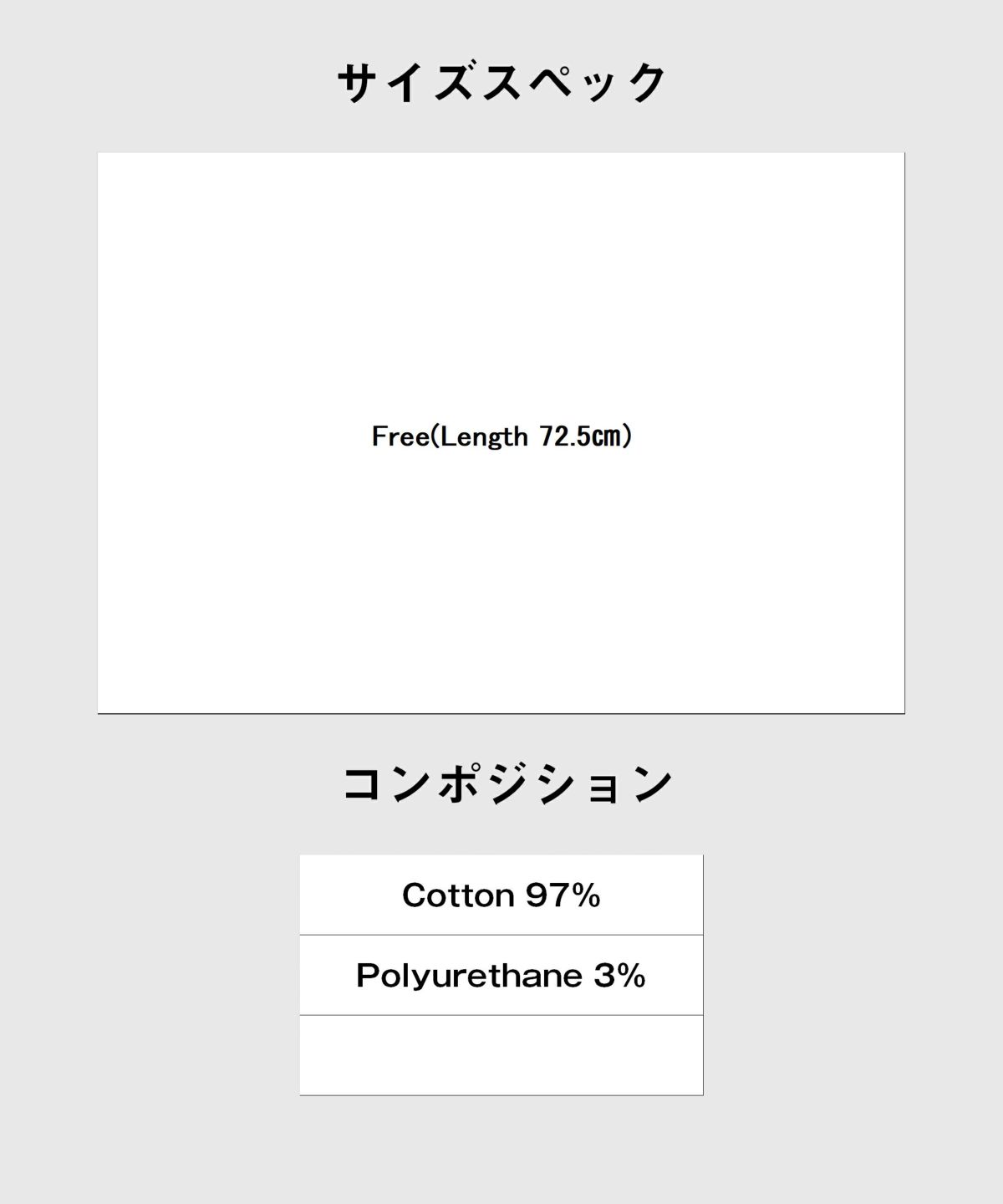Click blank area above the Free size text
This screenshot has height=1204, width=1003.
pyautogui.click(x=501, y=284)
